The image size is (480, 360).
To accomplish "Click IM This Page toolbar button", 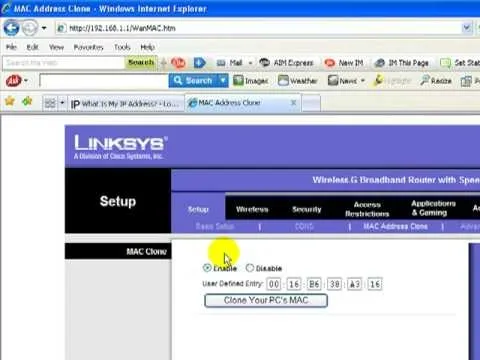I will coord(402,63).
